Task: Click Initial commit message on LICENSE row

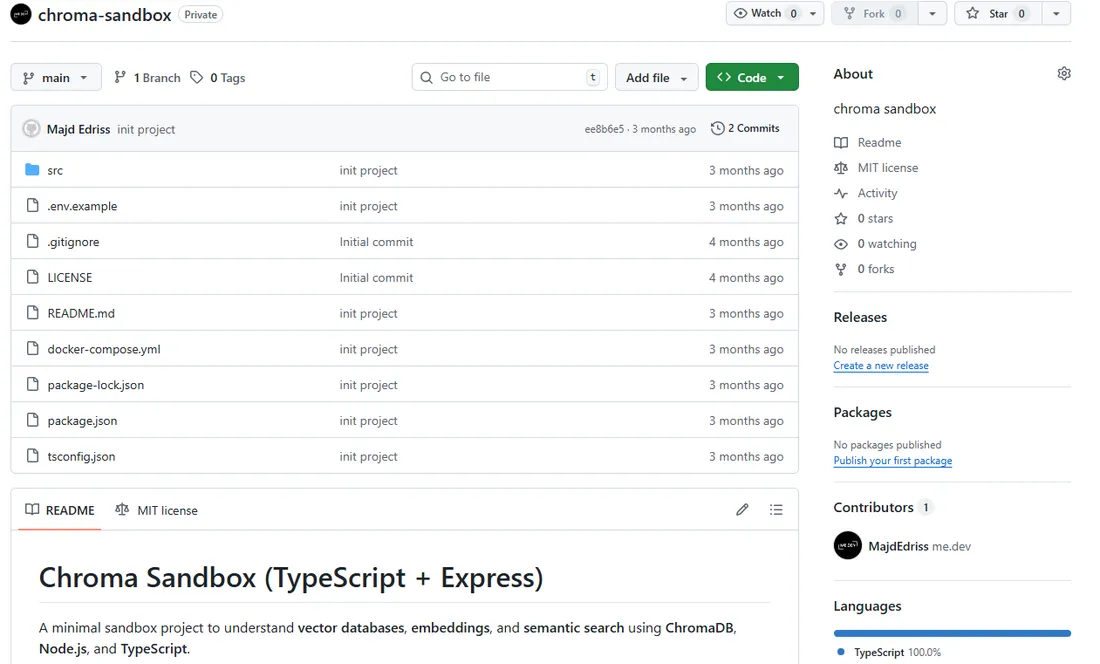Action: coord(376,278)
